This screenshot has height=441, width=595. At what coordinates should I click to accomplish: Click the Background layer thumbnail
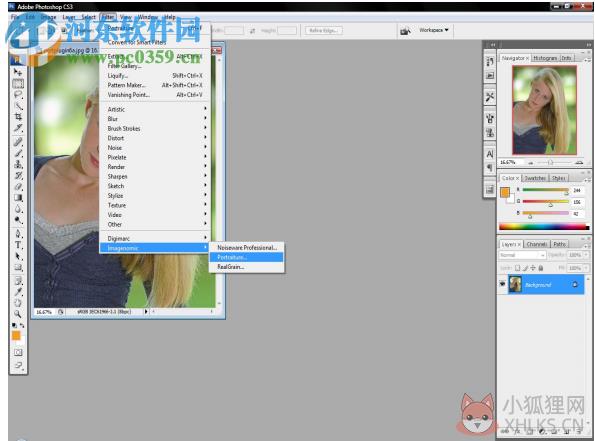[515, 284]
